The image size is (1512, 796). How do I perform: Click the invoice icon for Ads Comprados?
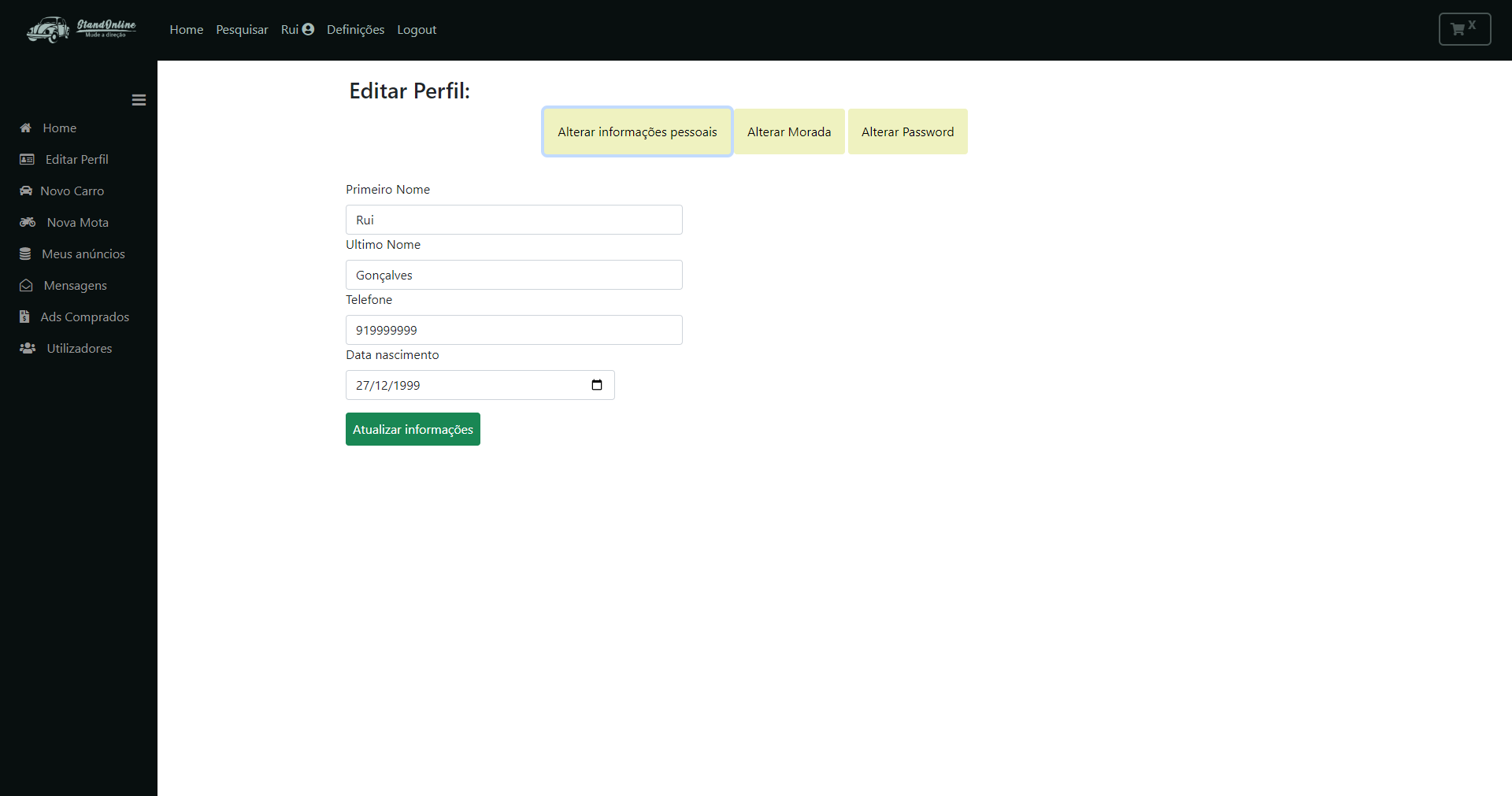tap(24, 317)
